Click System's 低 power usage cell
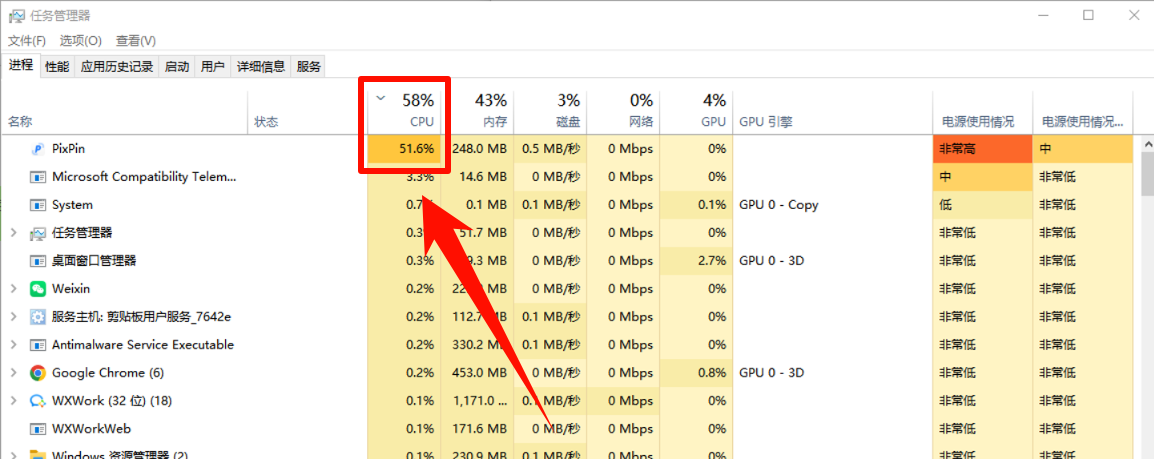Screen dimensions: 1154x459 982,205
